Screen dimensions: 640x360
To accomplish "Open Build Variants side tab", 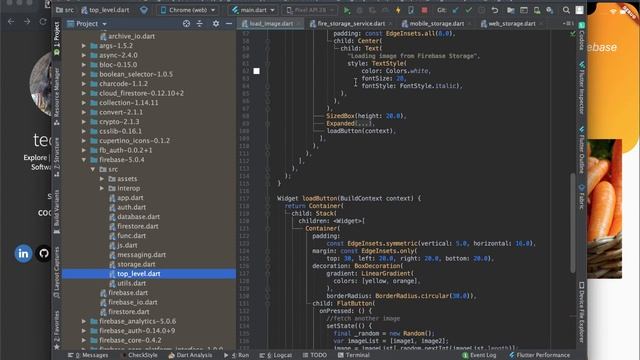I will tap(57, 211).
